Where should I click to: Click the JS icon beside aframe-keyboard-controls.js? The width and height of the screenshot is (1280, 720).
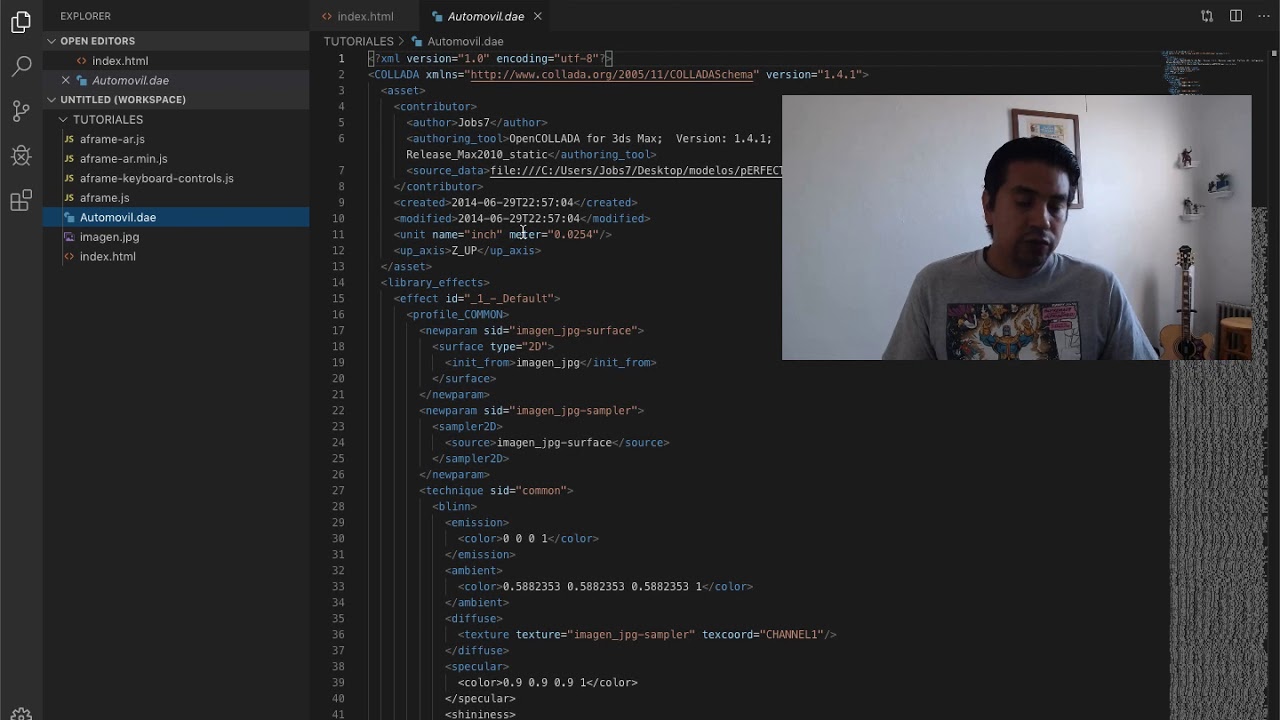click(69, 178)
